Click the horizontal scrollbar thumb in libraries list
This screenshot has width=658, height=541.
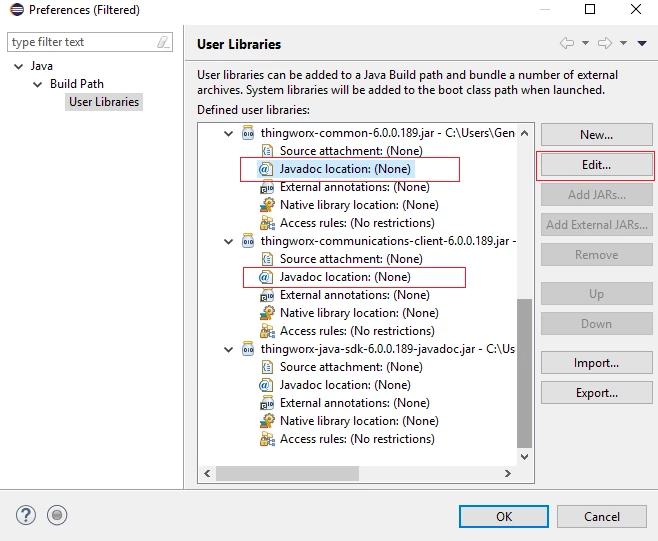(287, 473)
